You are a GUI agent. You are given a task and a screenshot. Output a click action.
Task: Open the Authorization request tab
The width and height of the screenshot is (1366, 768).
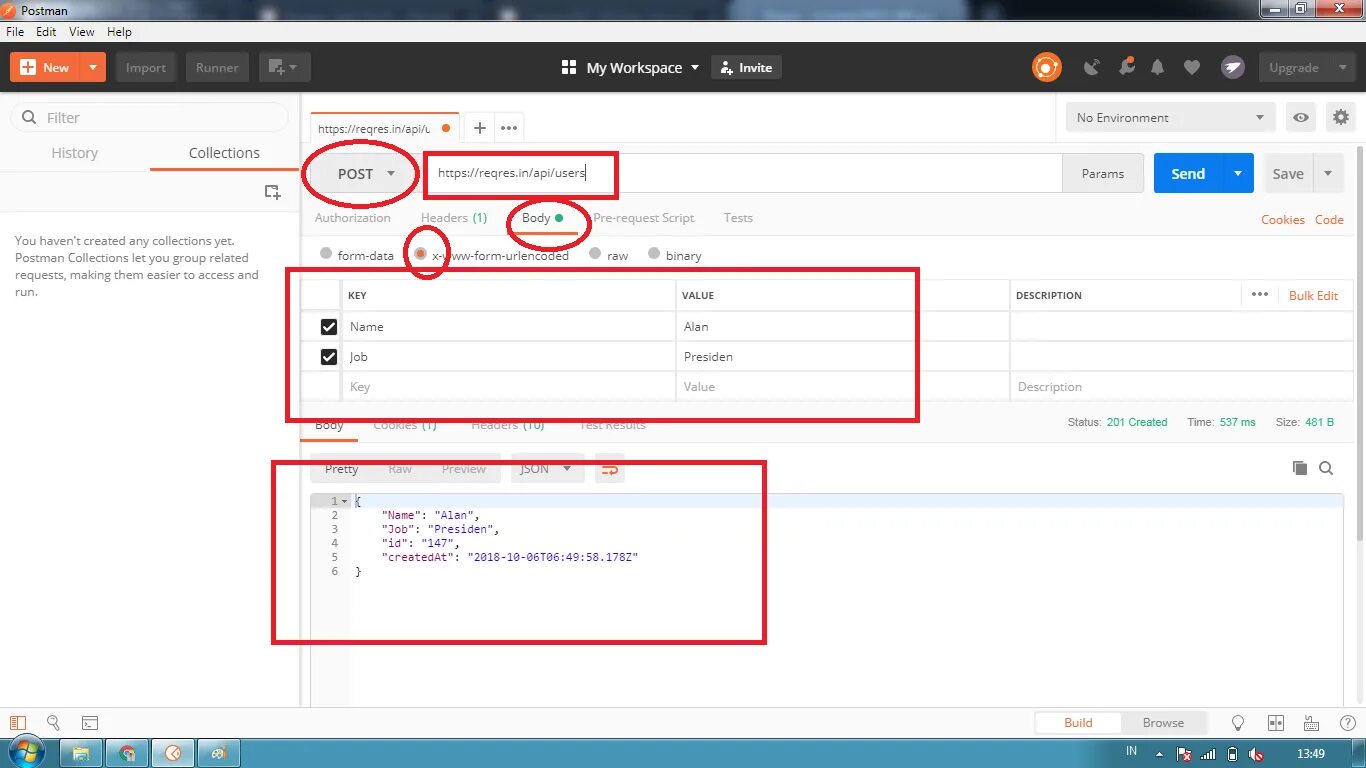353,218
